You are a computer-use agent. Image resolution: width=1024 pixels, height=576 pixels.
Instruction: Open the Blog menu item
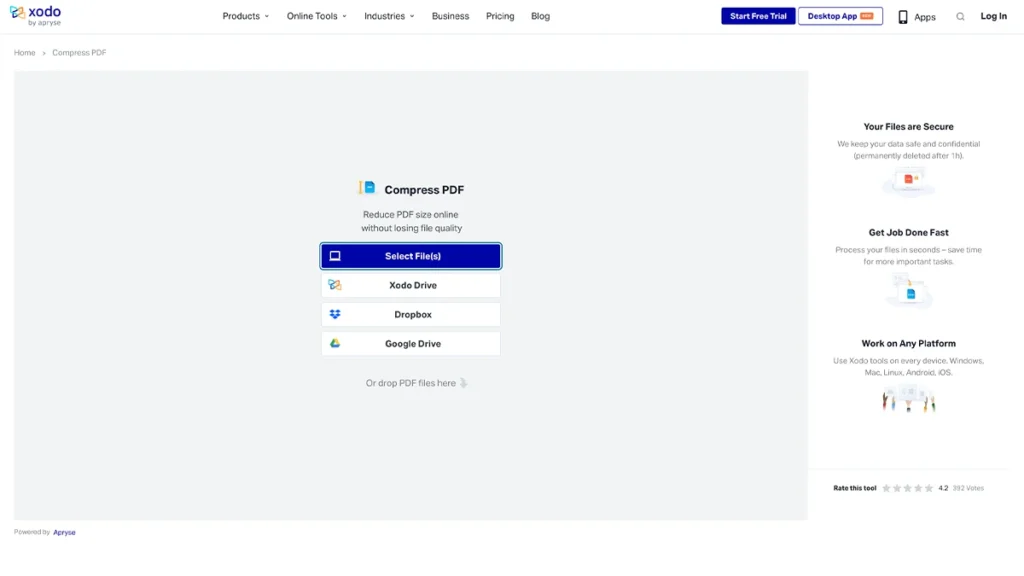tap(540, 16)
